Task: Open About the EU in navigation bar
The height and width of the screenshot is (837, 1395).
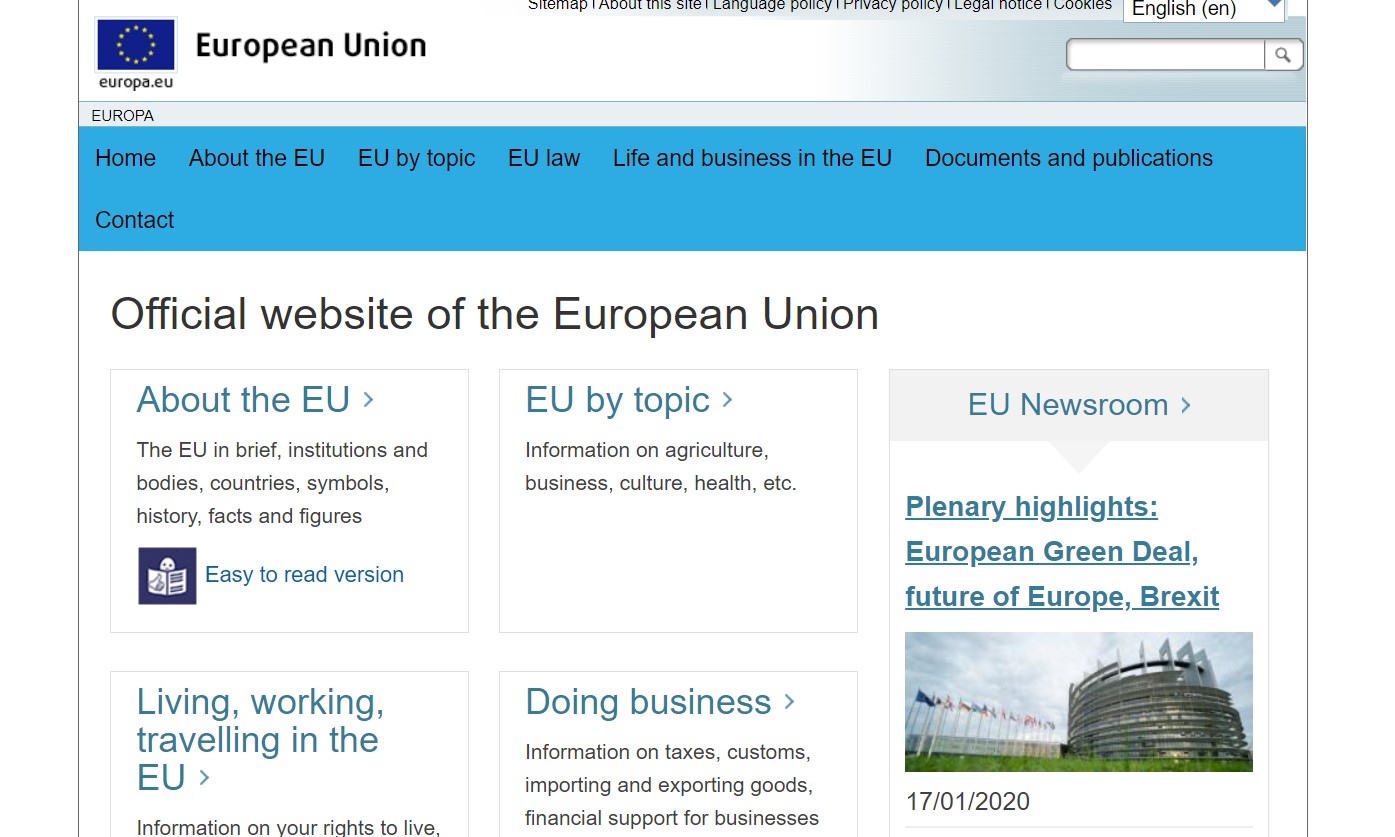Action: coord(257,158)
